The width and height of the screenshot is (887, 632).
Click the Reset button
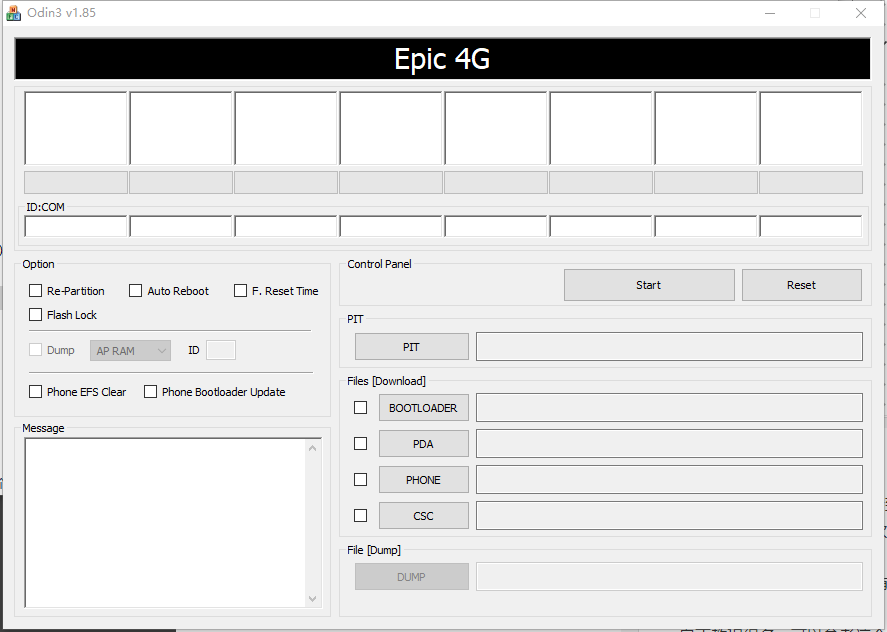[801, 285]
